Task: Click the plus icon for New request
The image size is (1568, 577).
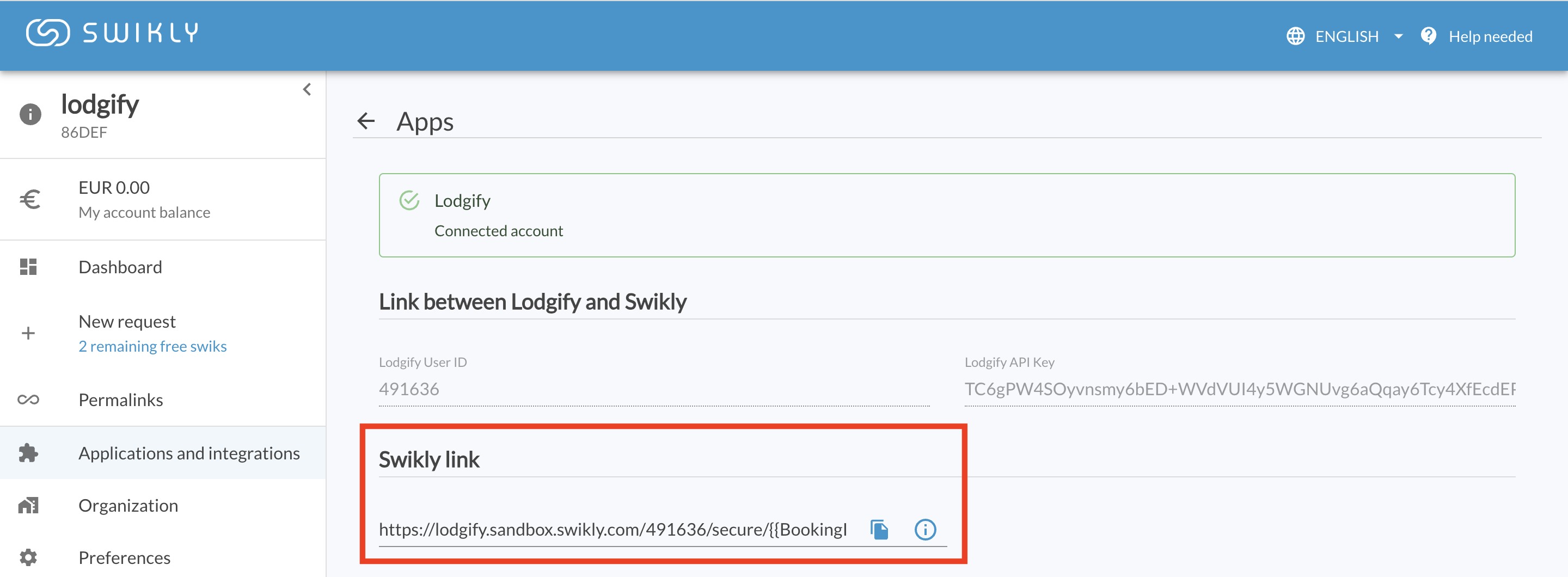Action: tap(28, 334)
